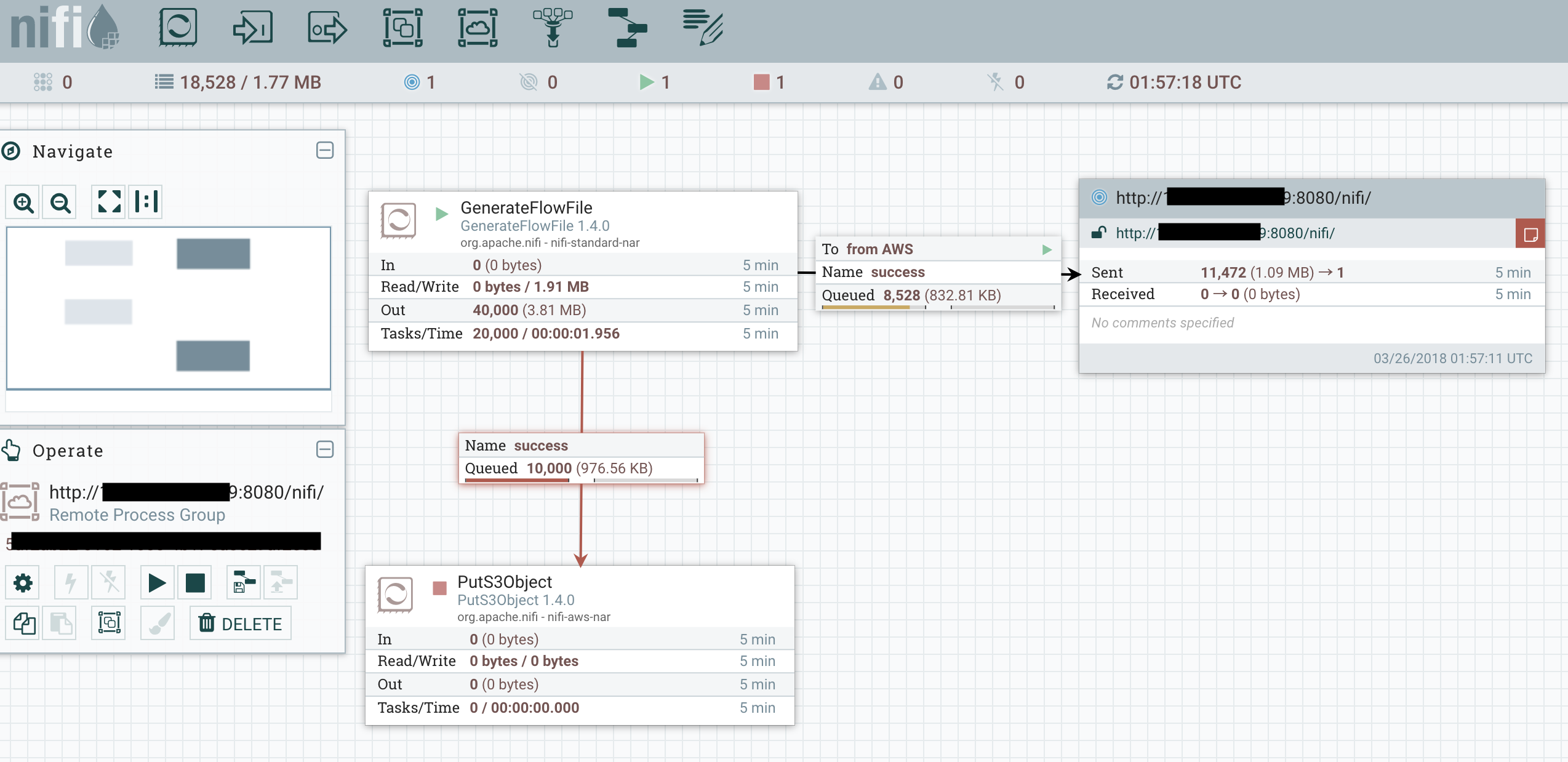This screenshot has height=762, width=1568.
Task: Click the GenerateFlowFile running status indicator
Action: point(441,214)
